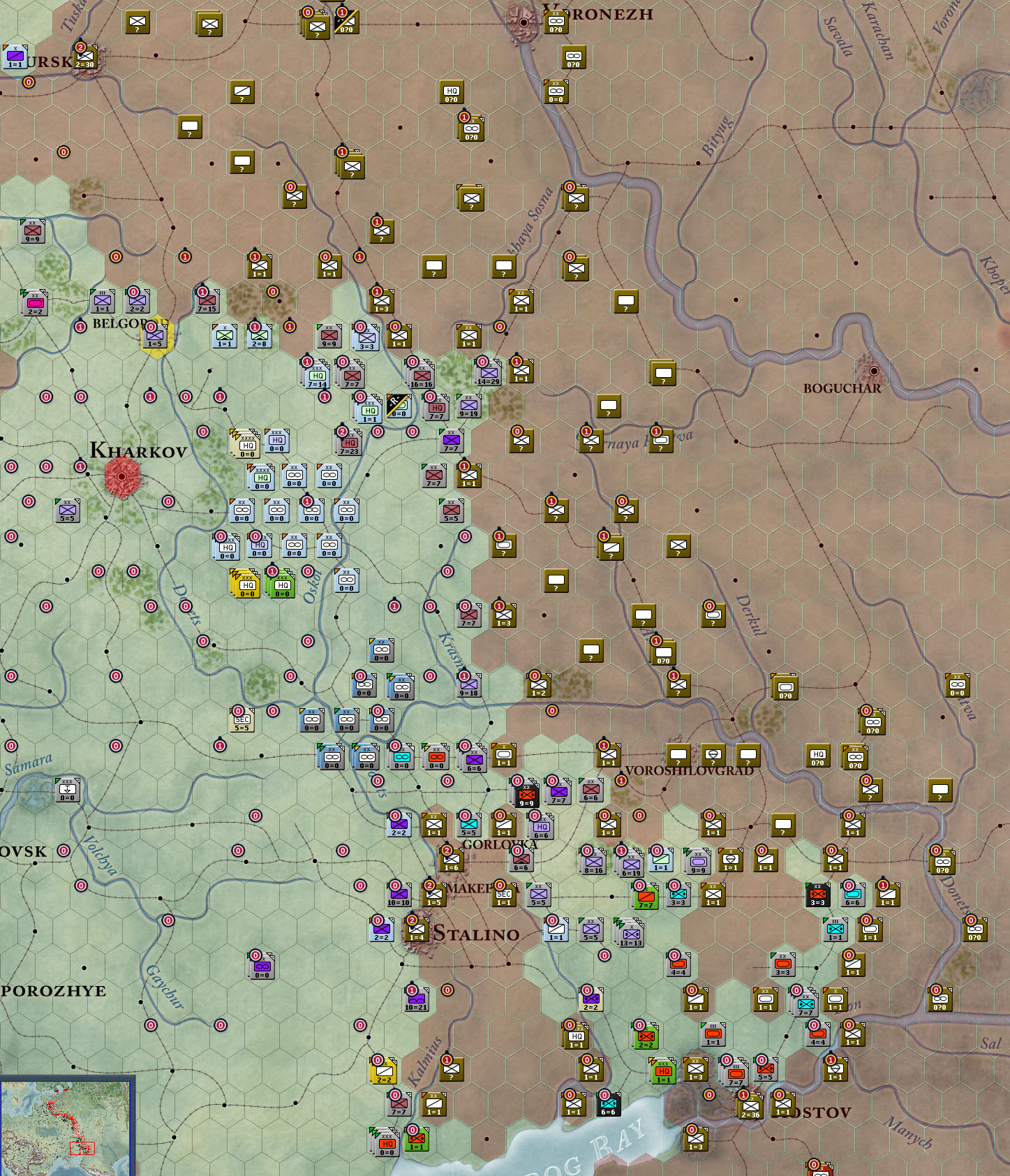
Task: Select the bright green HQ stack marked 0=0
Action: [283, 586]
